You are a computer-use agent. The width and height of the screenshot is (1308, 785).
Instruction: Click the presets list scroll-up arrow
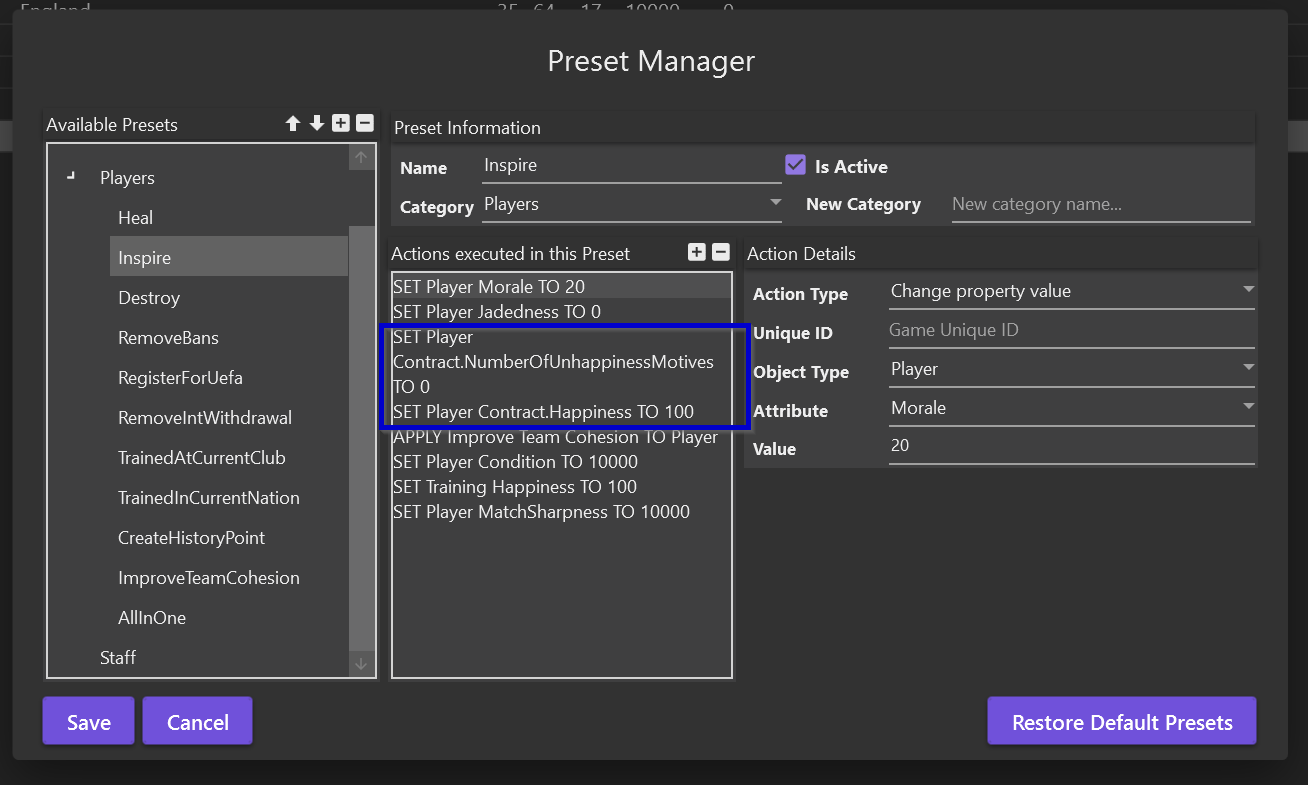(361, 158)
